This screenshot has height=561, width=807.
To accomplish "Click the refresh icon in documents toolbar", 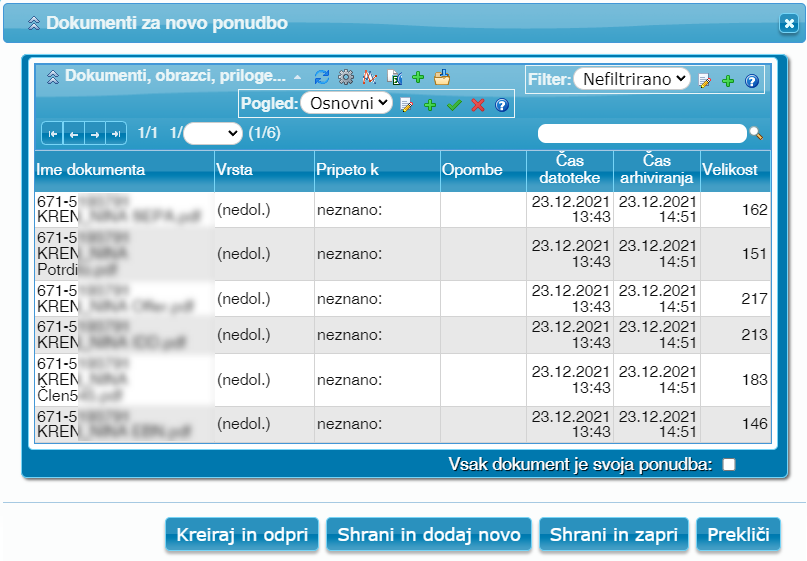I will pos(321,77).
